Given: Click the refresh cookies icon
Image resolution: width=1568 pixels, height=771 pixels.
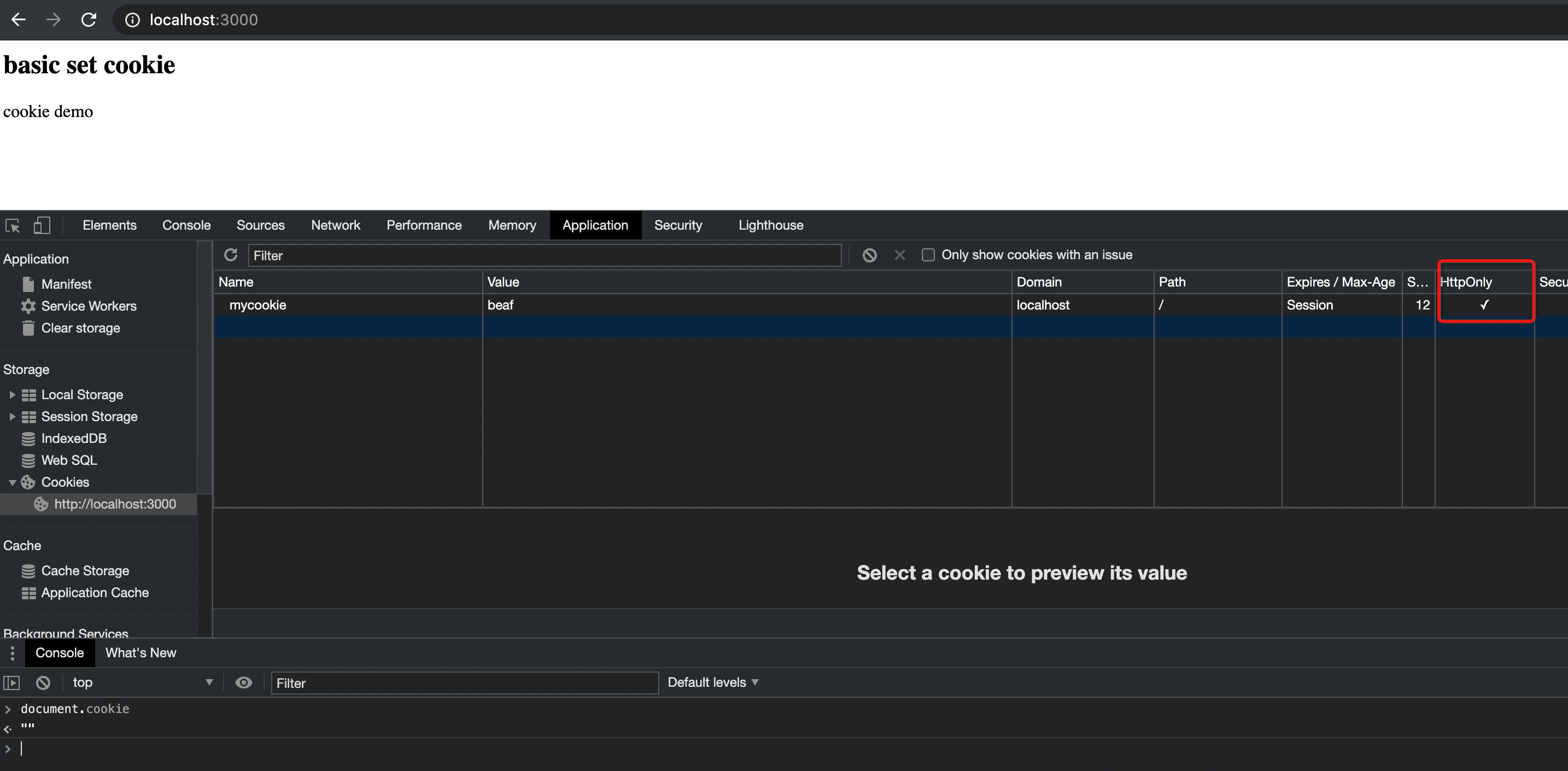Looking at the screenshot, I should (231, 255).
